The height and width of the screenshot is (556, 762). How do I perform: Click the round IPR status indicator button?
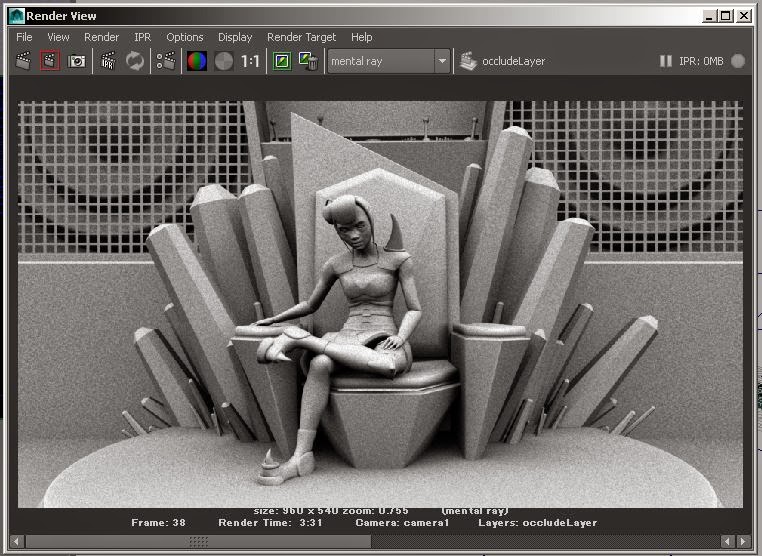(x=738, y=61)
